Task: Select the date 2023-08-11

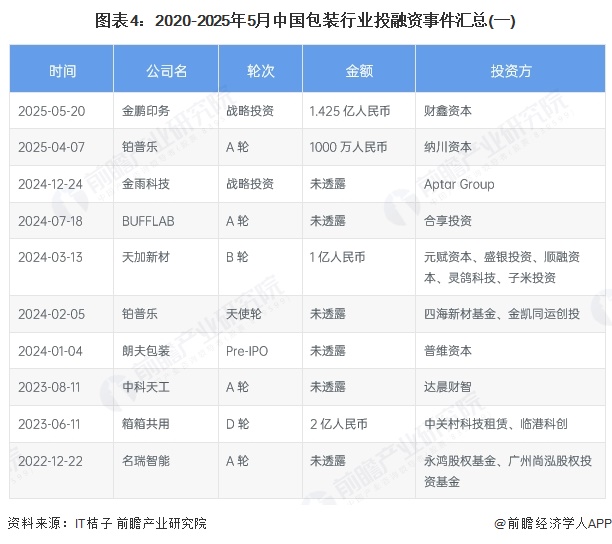Action: tap(49, 387)
